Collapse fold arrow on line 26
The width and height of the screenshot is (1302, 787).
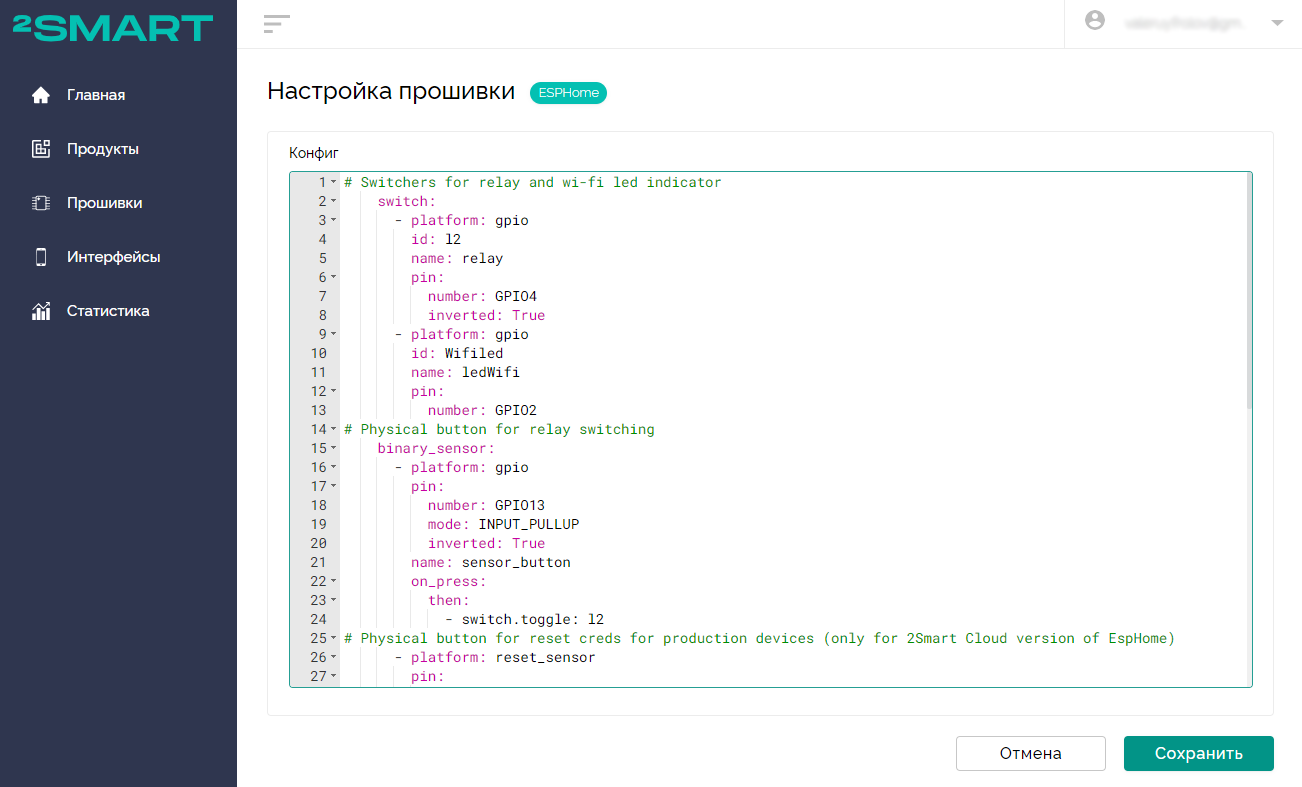coord(334,658)
